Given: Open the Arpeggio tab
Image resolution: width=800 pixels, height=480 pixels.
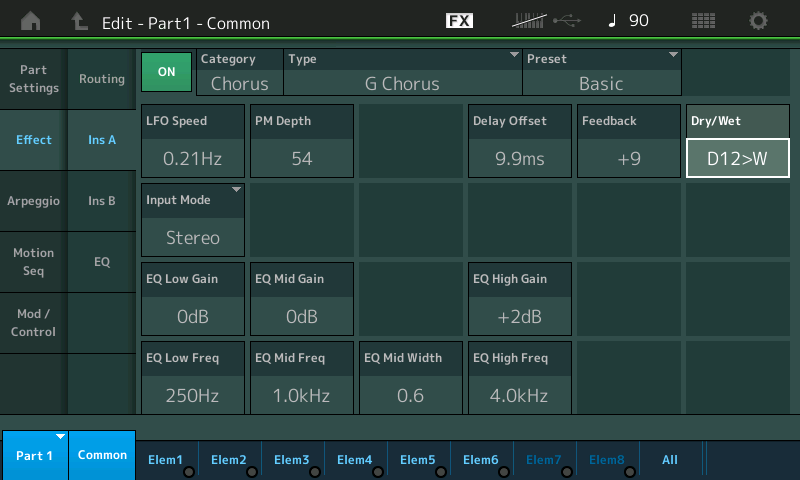Looking at the screenshot, I should click(33, 201).
